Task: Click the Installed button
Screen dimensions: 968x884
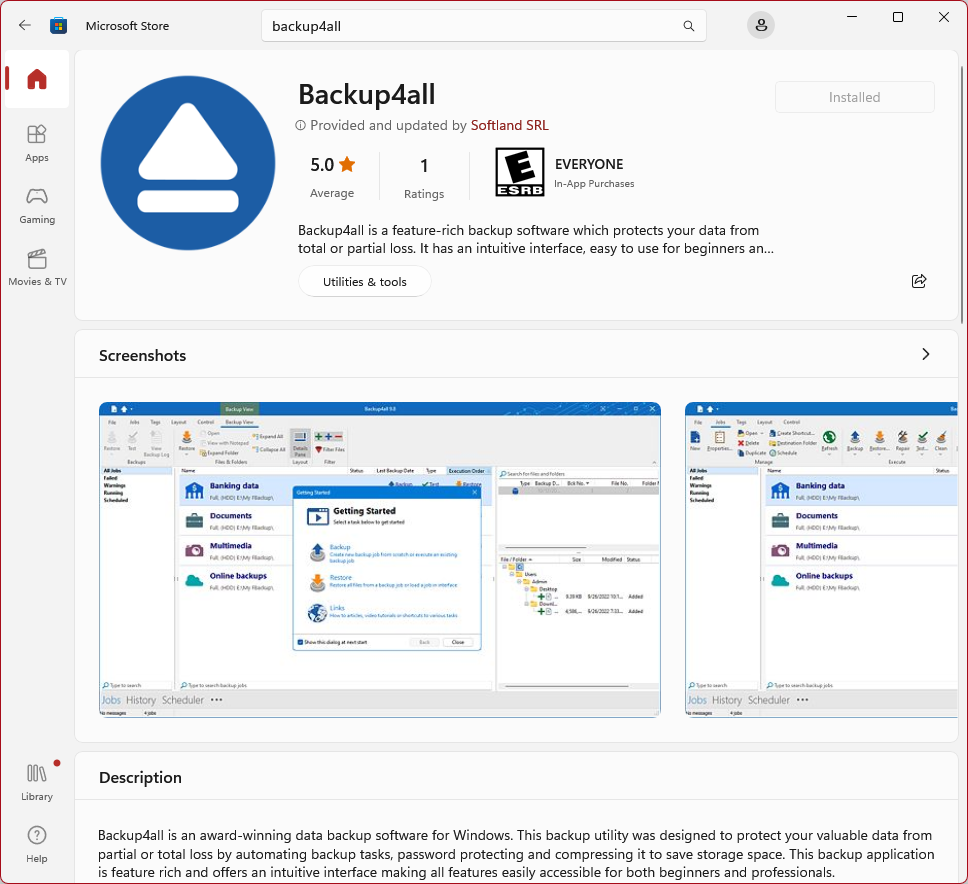Action: coord(854,97)
